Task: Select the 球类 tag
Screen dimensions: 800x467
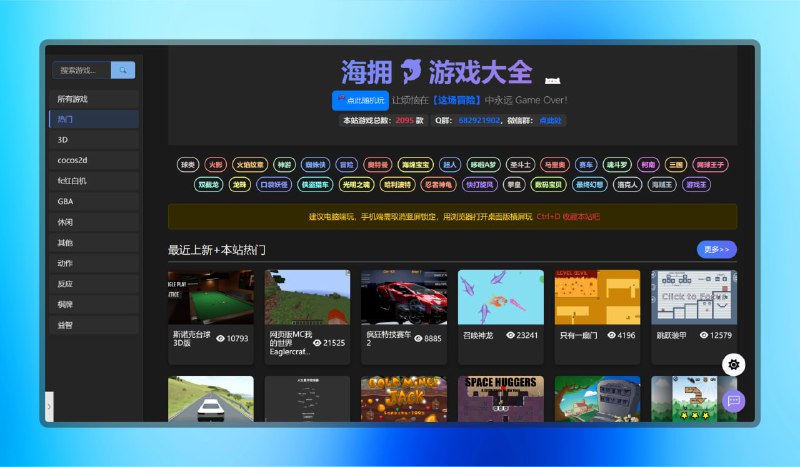Action: pos(188,165)
